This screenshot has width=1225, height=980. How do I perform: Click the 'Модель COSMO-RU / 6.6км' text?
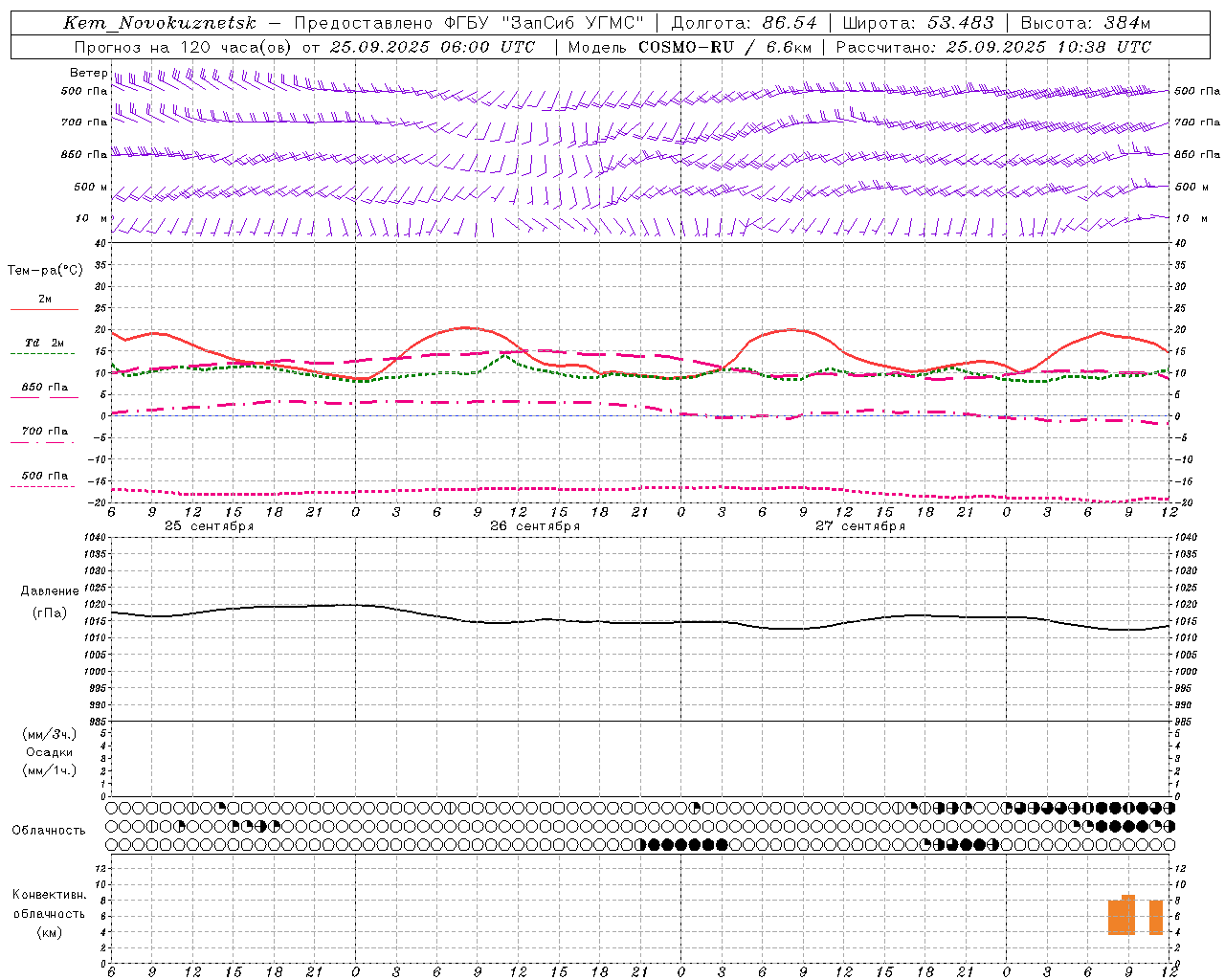click(x=689, y=47)
